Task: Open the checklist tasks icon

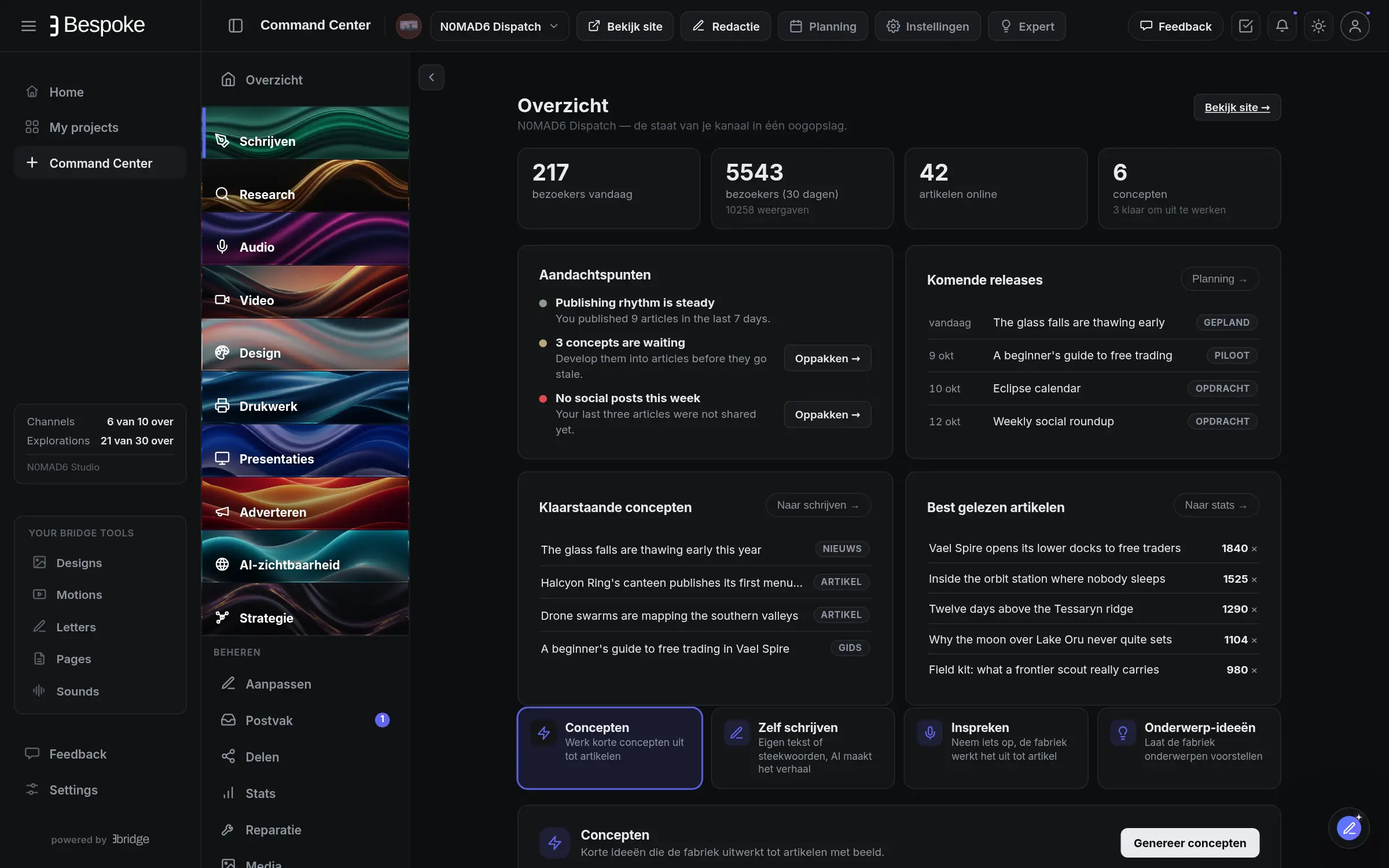Action: pos(1245,26)
